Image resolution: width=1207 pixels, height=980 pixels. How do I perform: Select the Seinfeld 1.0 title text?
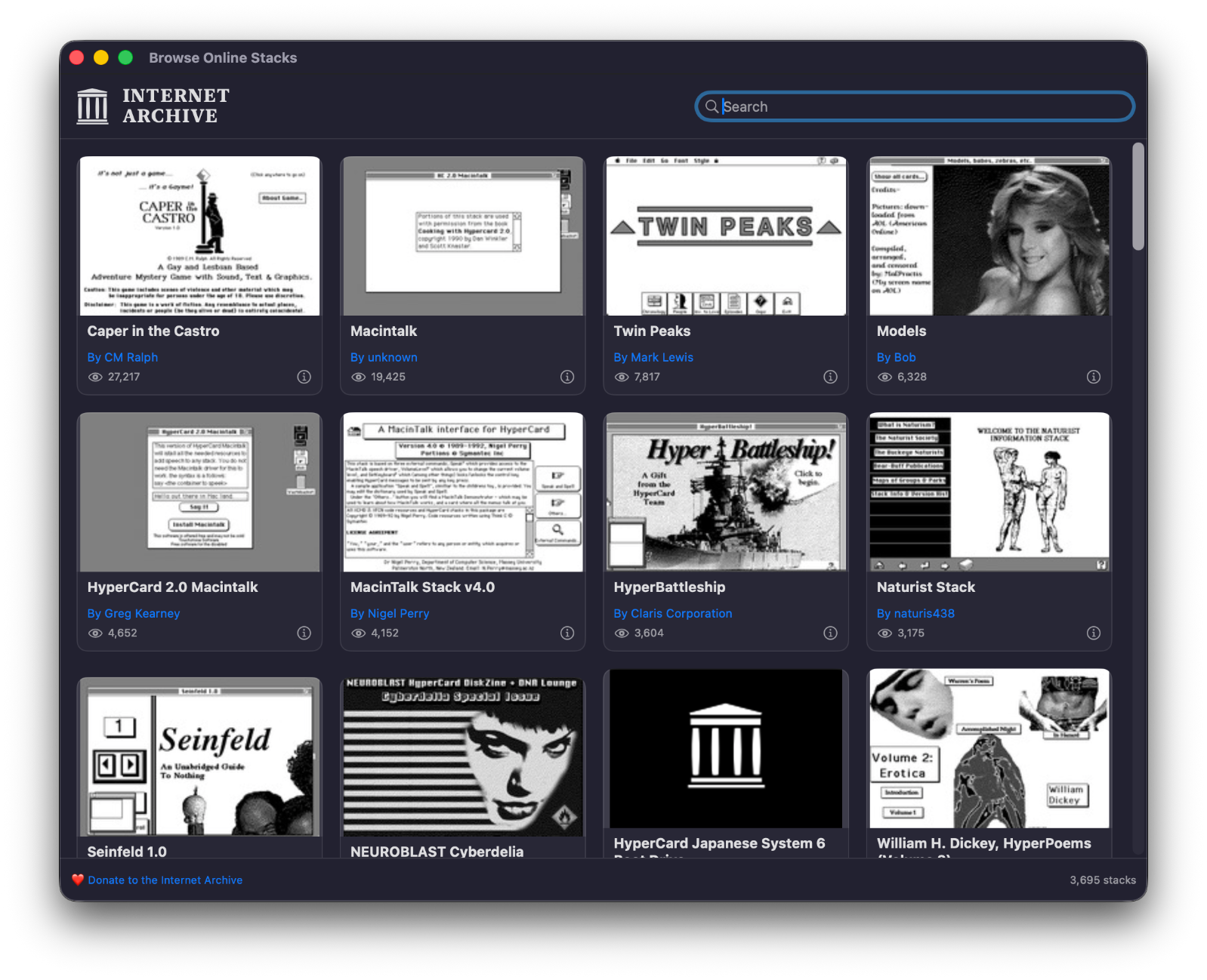(x=127, y=852)
